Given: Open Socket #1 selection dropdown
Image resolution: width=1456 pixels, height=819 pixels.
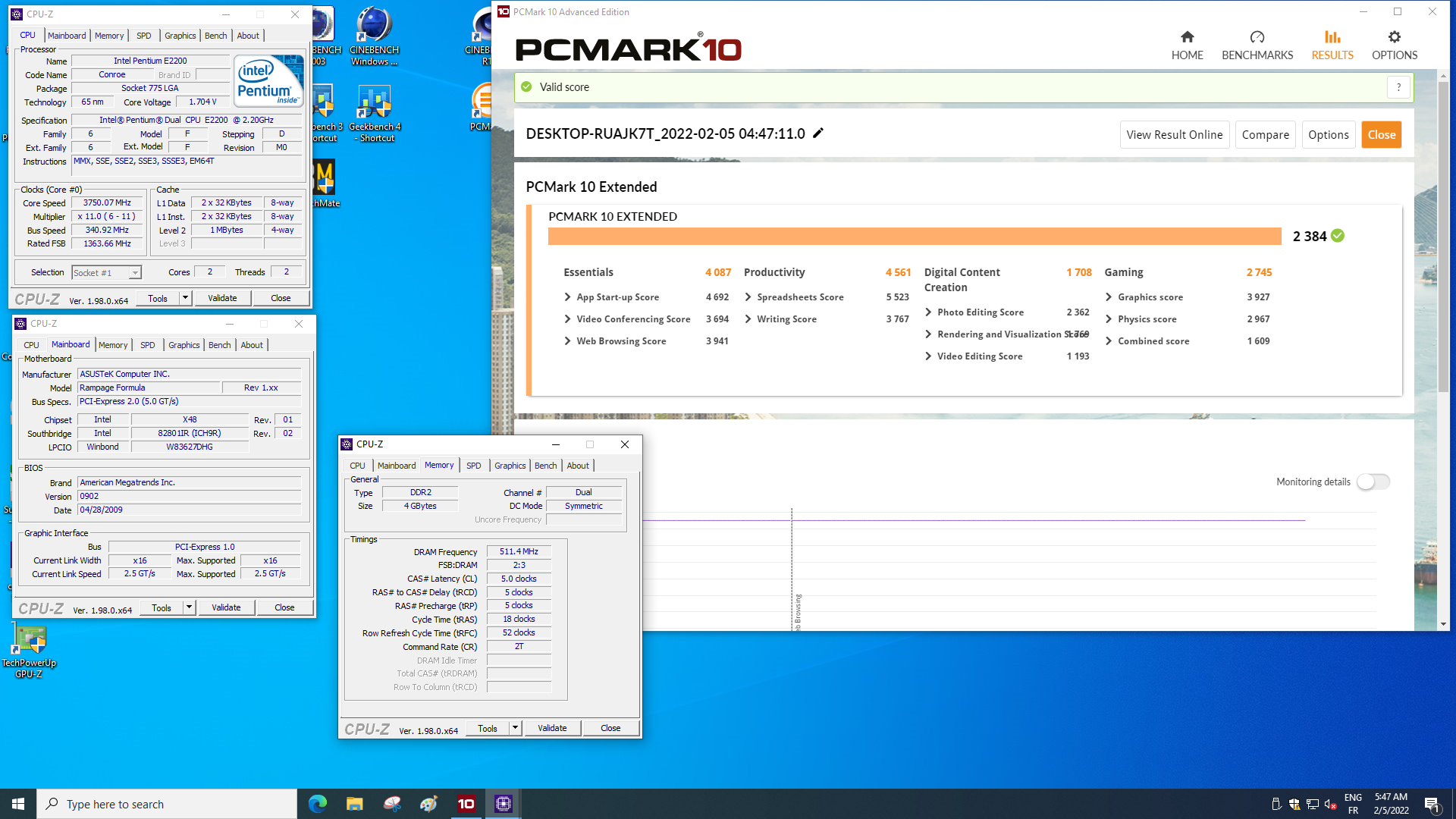Looking at the screenshot, I should (106, 273).
